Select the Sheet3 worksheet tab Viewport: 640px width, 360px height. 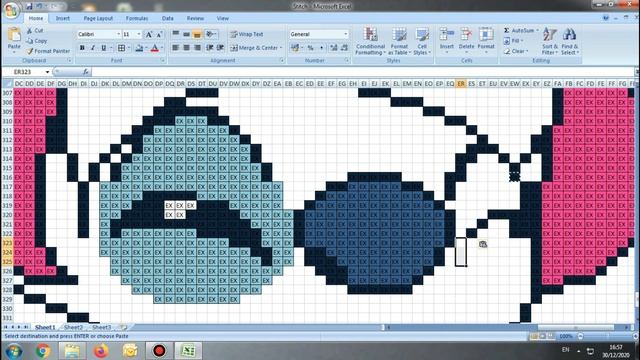point(101,327)
